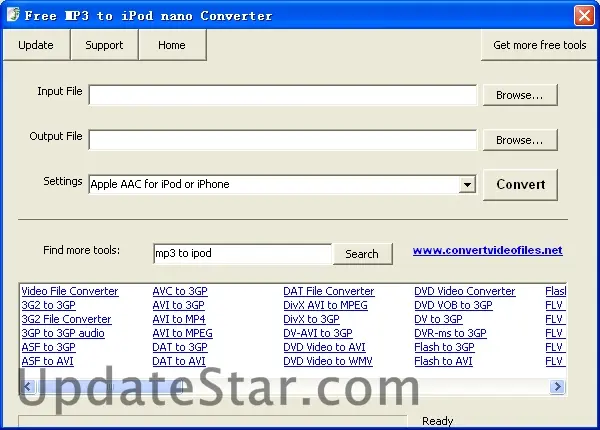Visit www.convertvideofiles.net link
This screenshot has height=430, width=600.
coord(488,250)
